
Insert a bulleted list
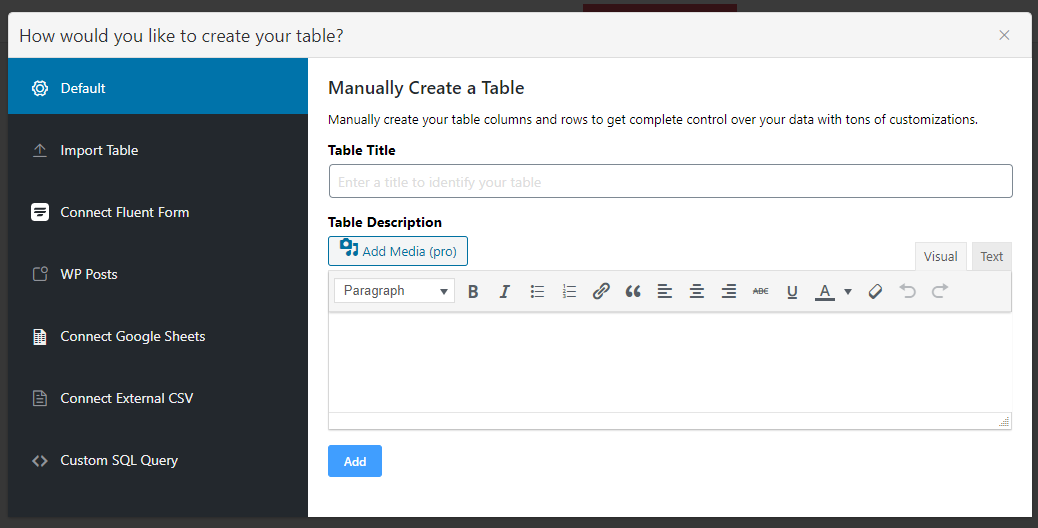click(x=537, y=291)
